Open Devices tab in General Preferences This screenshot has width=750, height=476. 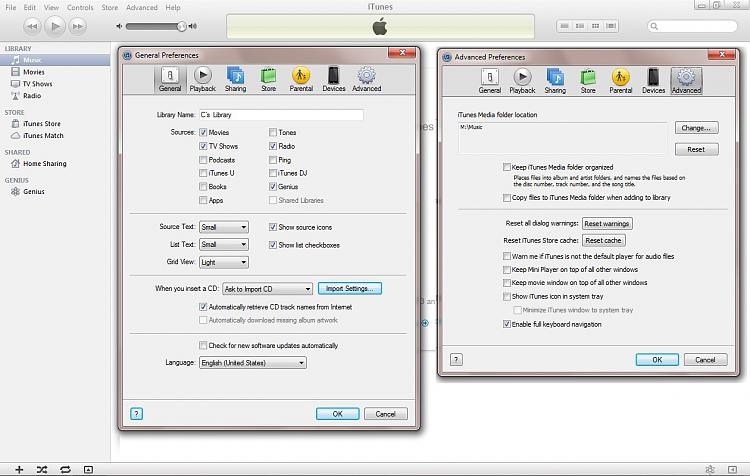333,79
